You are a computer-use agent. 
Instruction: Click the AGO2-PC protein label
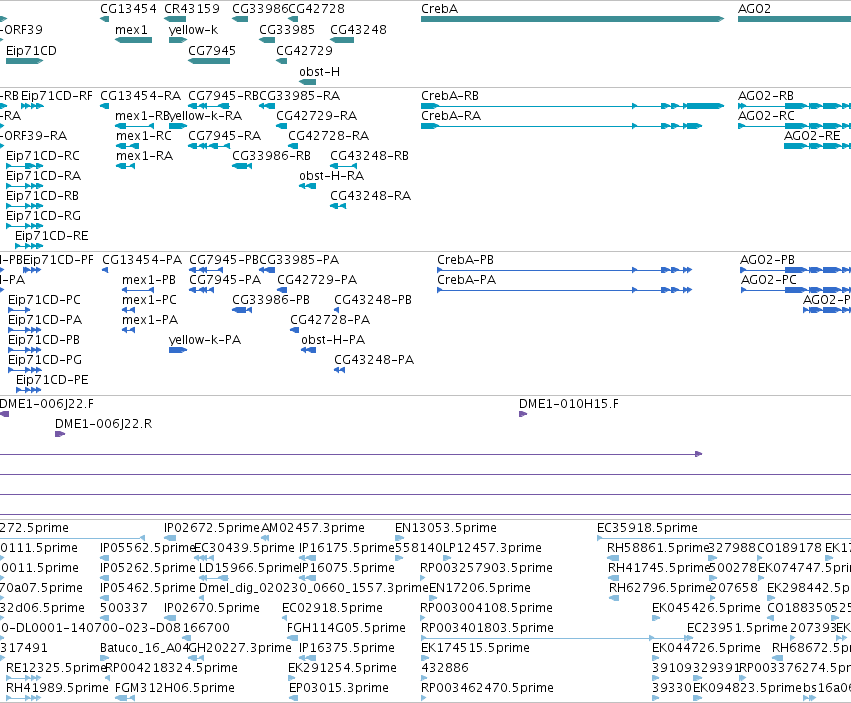coord(769,280)
